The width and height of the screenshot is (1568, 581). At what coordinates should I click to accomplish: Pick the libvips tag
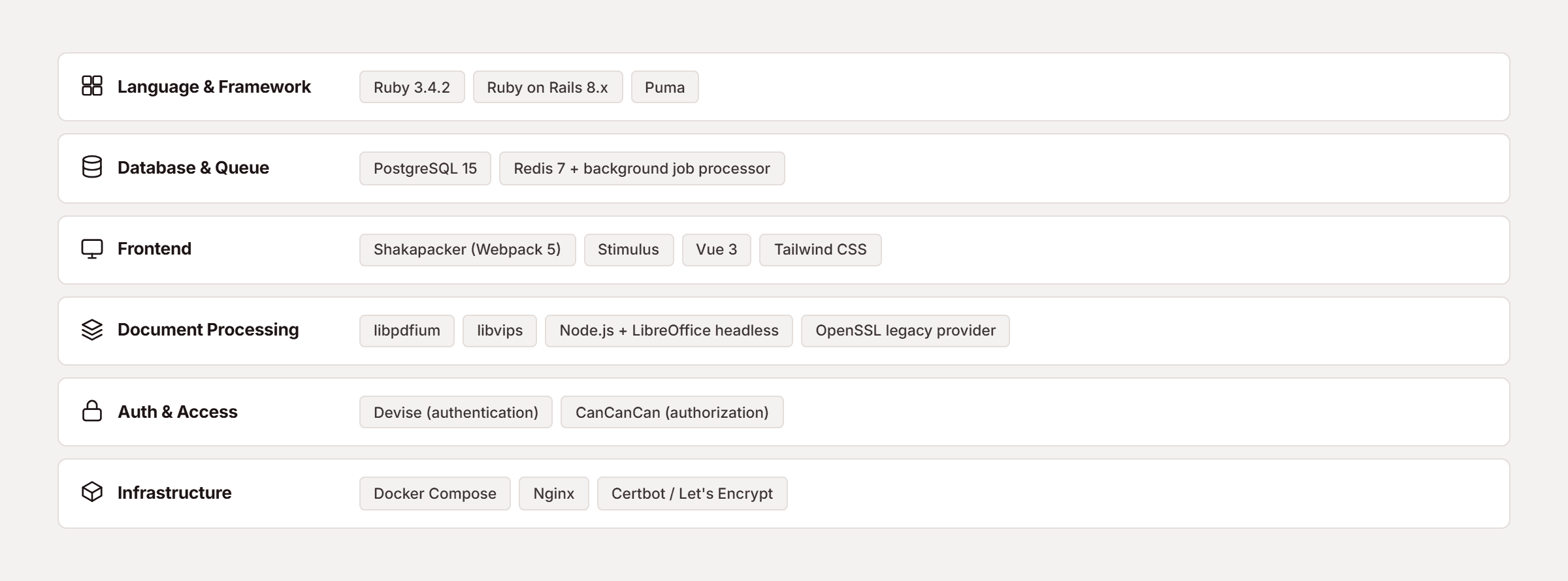point(500,331)
